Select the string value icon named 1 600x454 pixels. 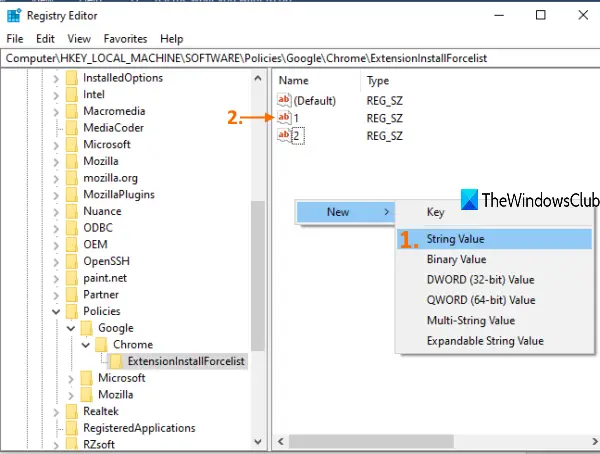[x=284, y=118]
